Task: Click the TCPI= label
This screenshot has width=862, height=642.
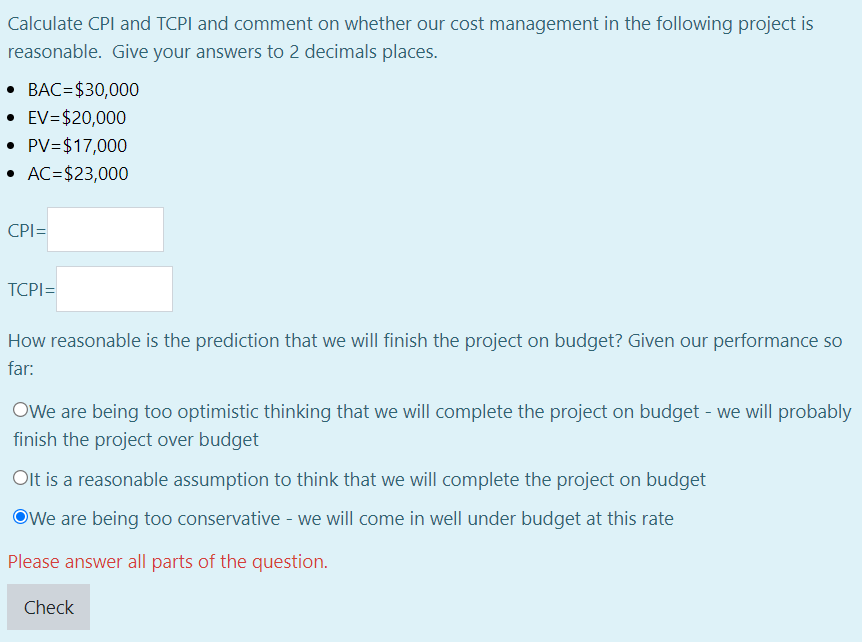Action: pyautogui.click(x=28, y=289)
